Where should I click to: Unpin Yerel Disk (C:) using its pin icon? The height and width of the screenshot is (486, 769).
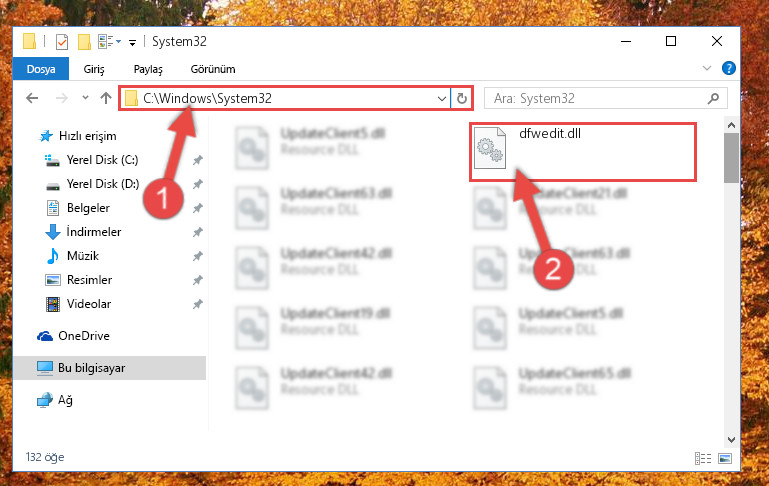tap(198, 160)
